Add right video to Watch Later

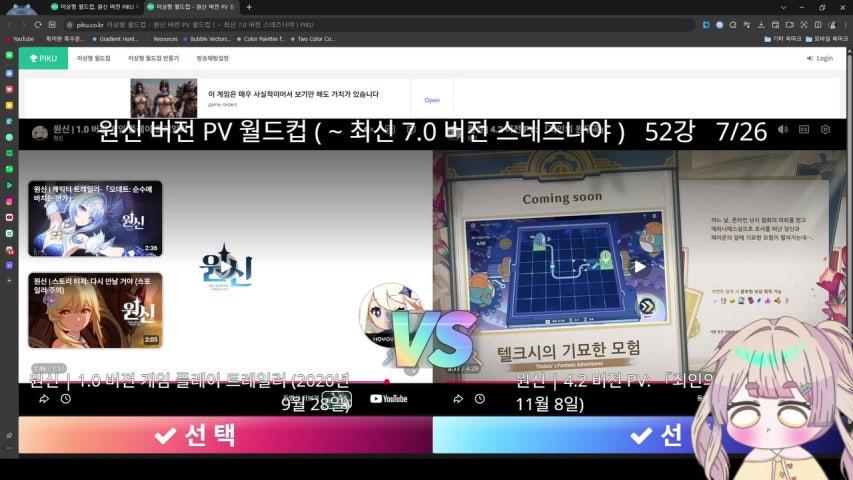click(480, 399)
